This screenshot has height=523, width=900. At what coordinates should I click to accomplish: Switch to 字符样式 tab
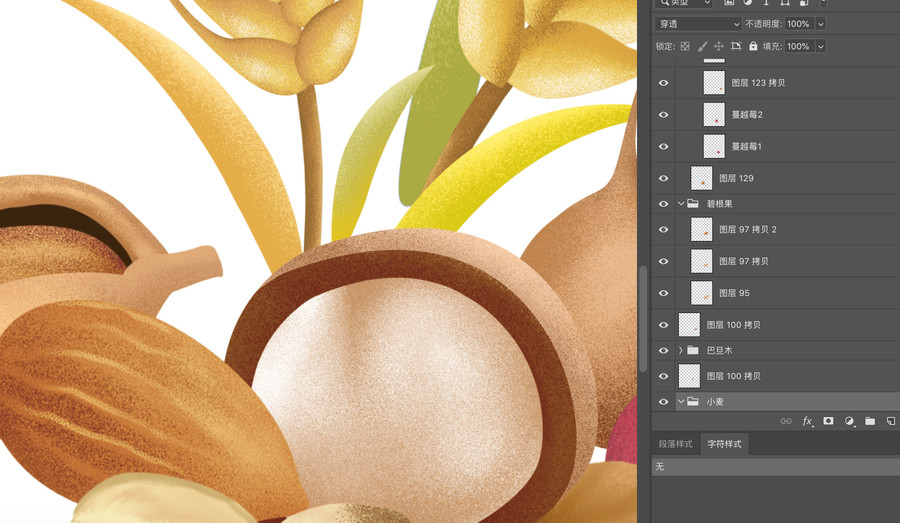pos(724,444)
